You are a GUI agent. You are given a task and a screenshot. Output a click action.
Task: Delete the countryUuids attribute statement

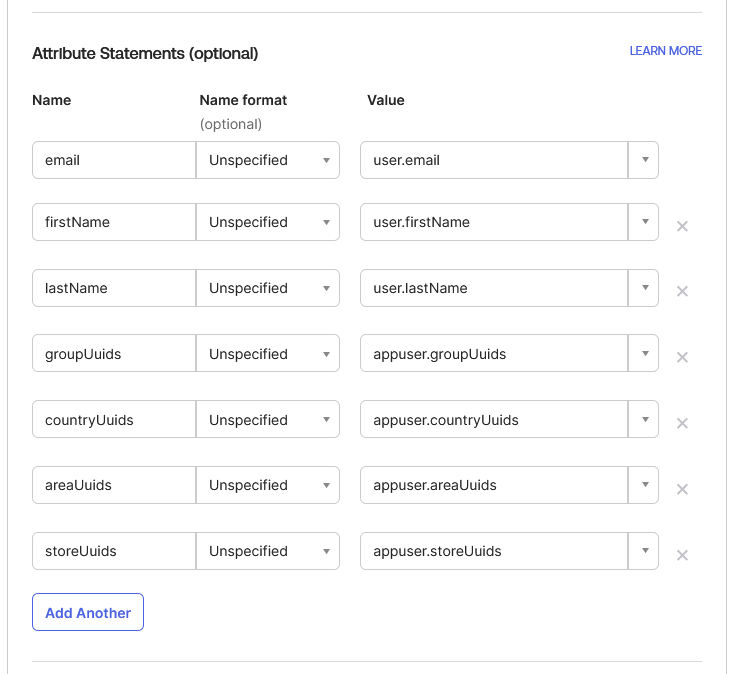[x=682, y=423]
